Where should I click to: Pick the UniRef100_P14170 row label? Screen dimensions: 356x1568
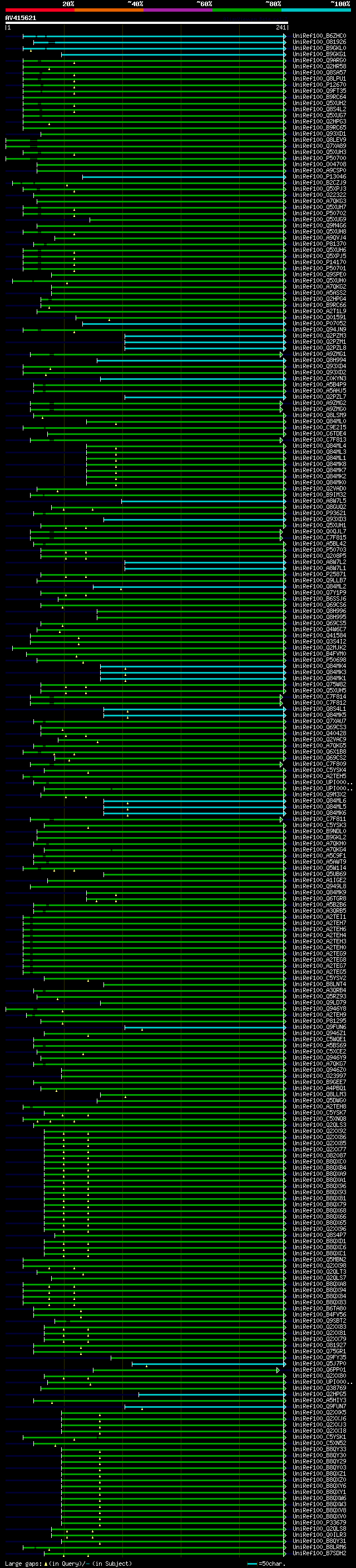[x=319, y=263]
